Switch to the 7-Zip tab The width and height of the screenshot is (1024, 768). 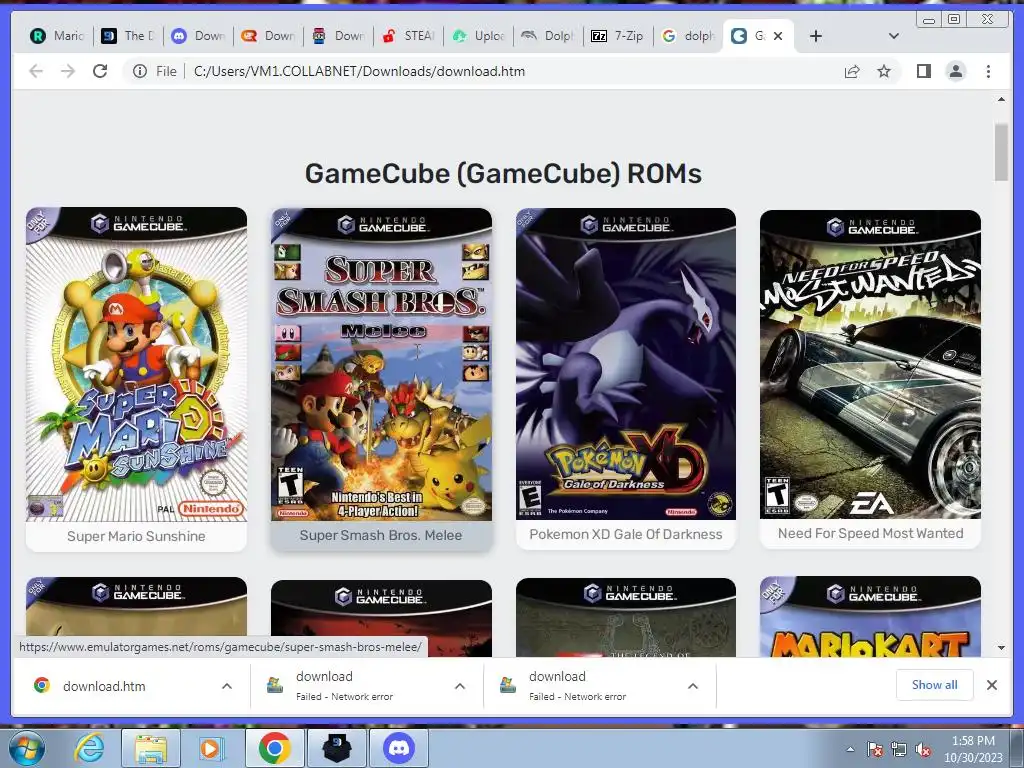[x=618, y=36]
